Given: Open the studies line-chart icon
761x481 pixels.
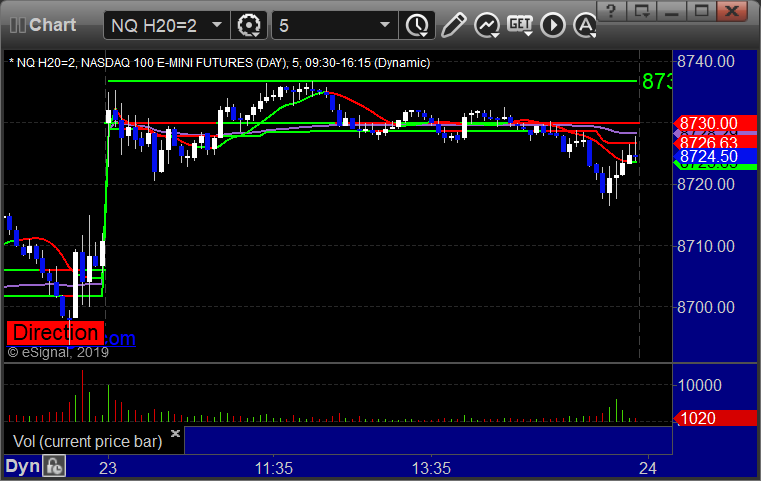Looking at the screenshot, I should (x=487, y=24).
